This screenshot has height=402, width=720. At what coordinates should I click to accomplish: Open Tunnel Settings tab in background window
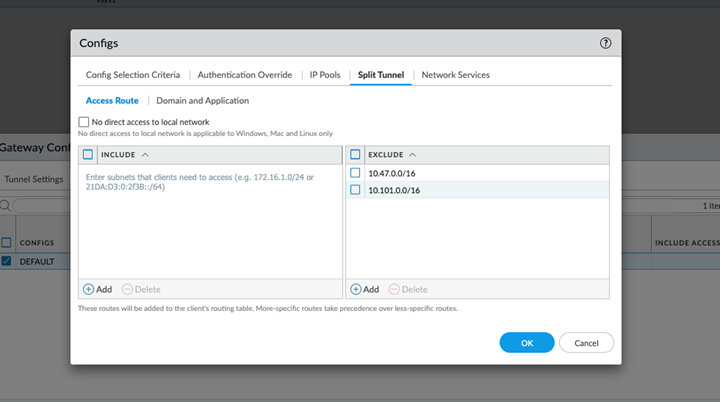pos(34,179)
